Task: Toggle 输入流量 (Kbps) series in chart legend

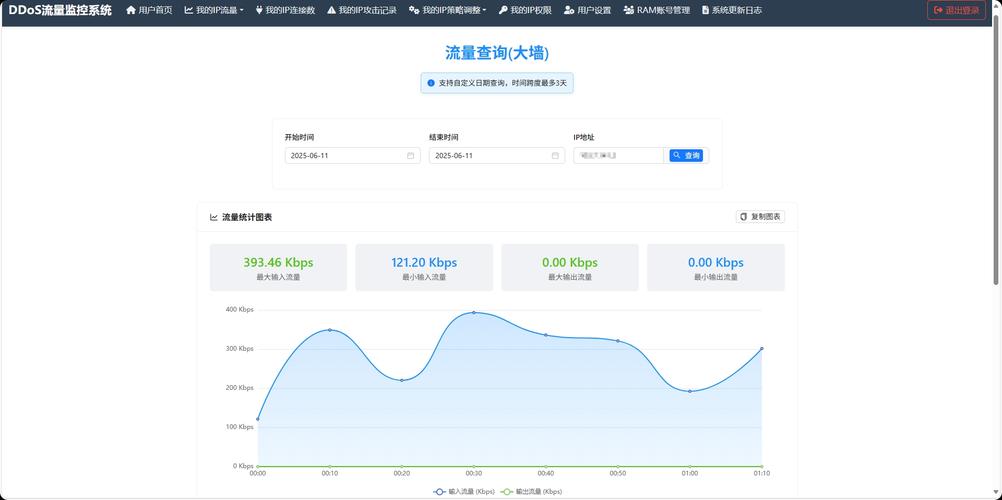Action: [464, 492]
